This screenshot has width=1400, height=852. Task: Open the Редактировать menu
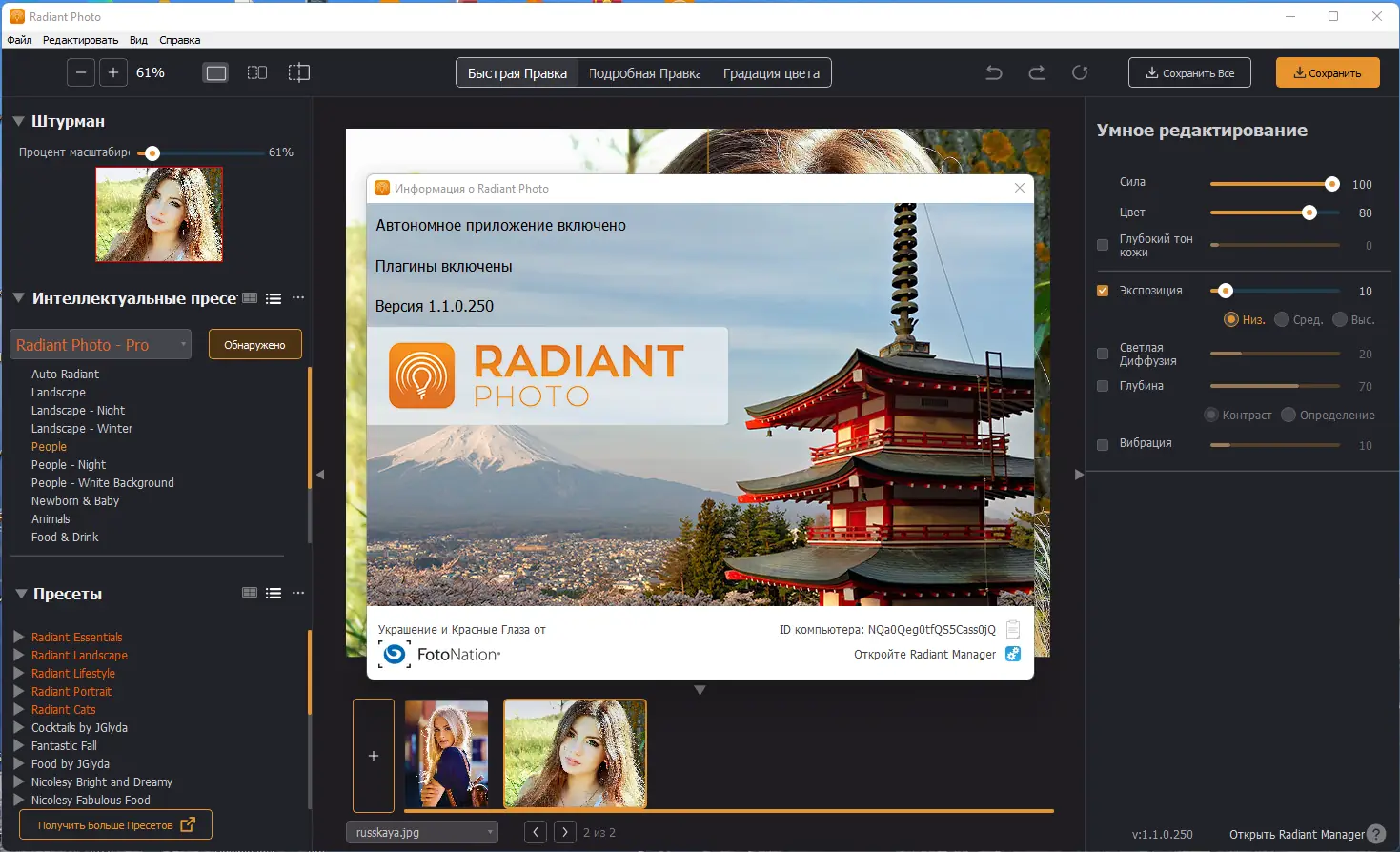pos(79,40)
